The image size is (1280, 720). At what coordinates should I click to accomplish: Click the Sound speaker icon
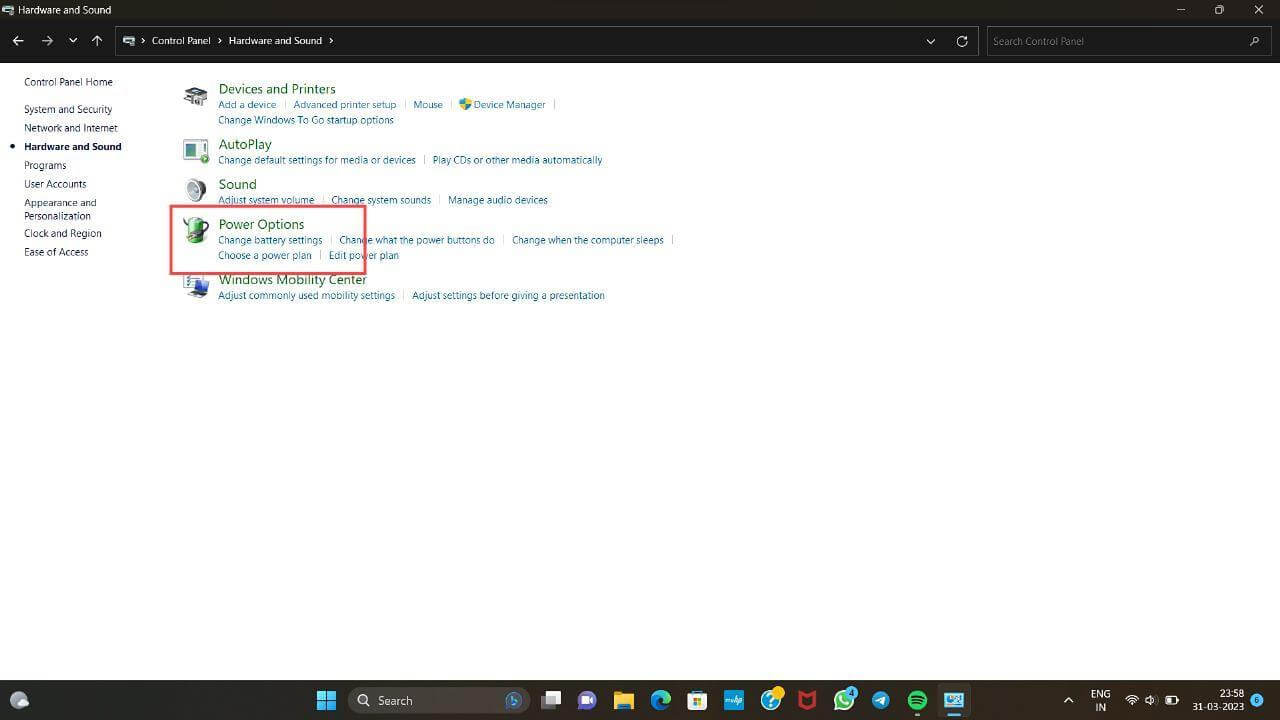pyautogui.click(x=196, y=190)
